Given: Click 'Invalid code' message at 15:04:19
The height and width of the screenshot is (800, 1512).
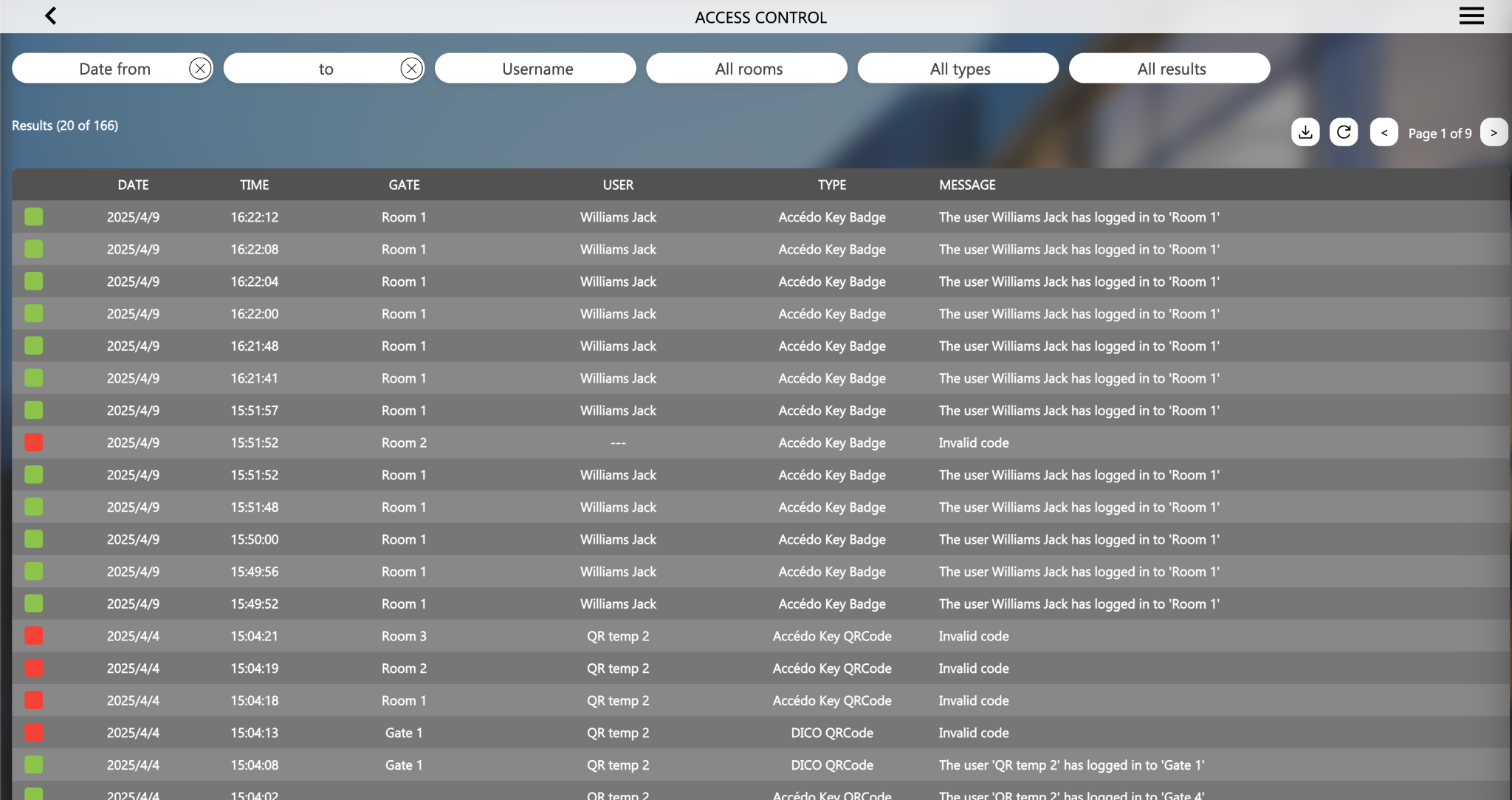Looking at the screenshot, I should [974, 669].
